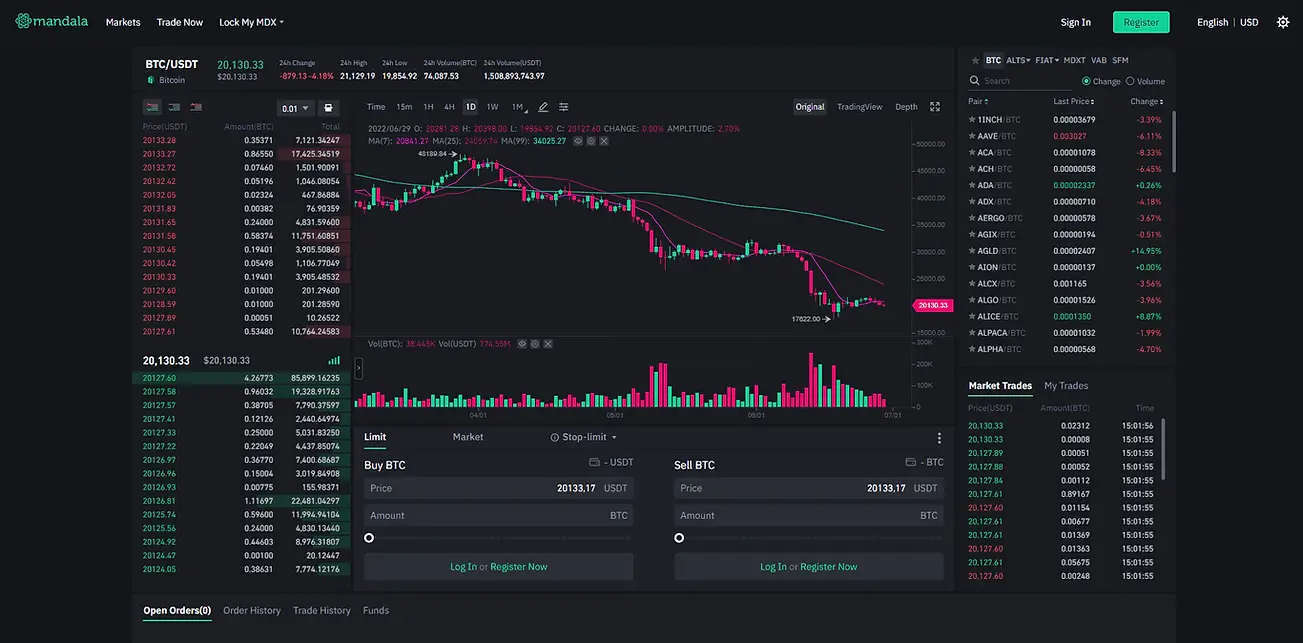Image resolution: width=1303 pixels, height=643 pixels.
Task: Show only buy orders in order book
Action: 174,107
